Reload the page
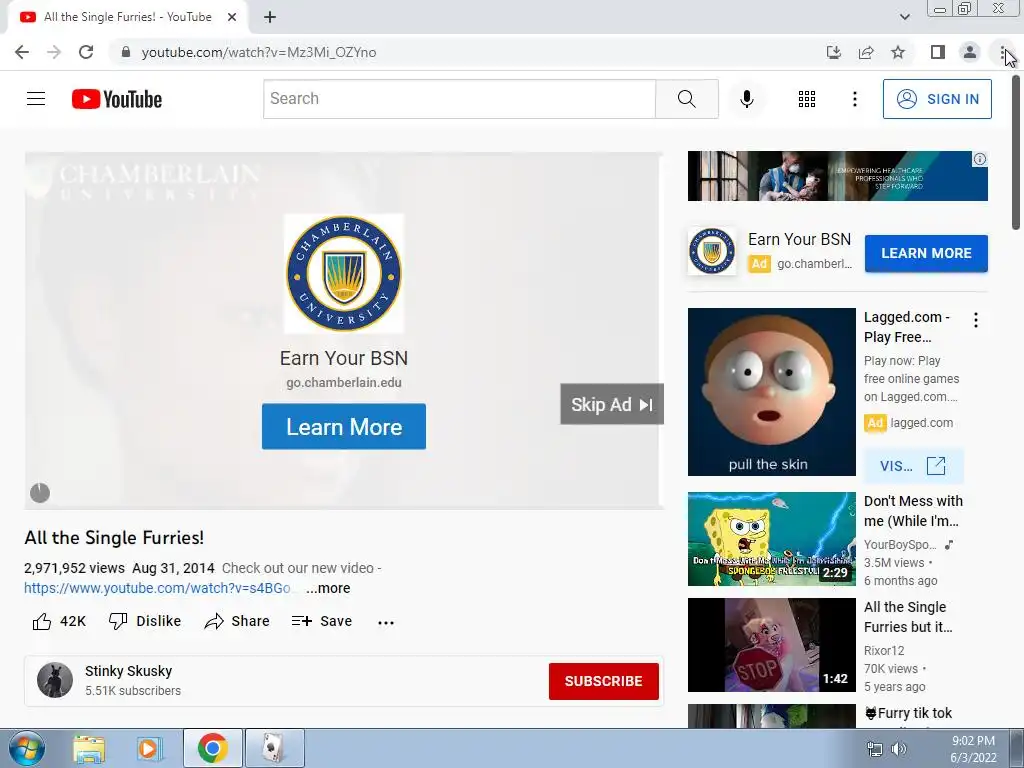The height and width of the screenshot is (768, 1024). click(x=86, y=52)
